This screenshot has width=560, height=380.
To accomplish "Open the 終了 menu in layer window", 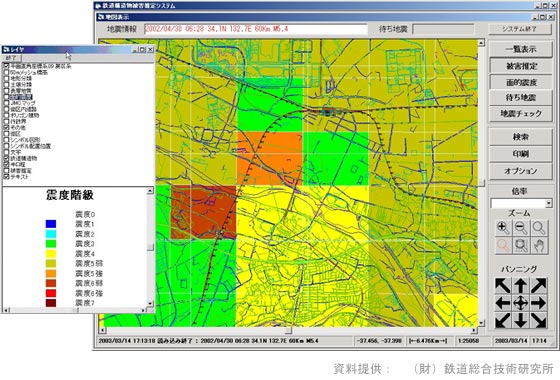I will (x=11, y=58).
